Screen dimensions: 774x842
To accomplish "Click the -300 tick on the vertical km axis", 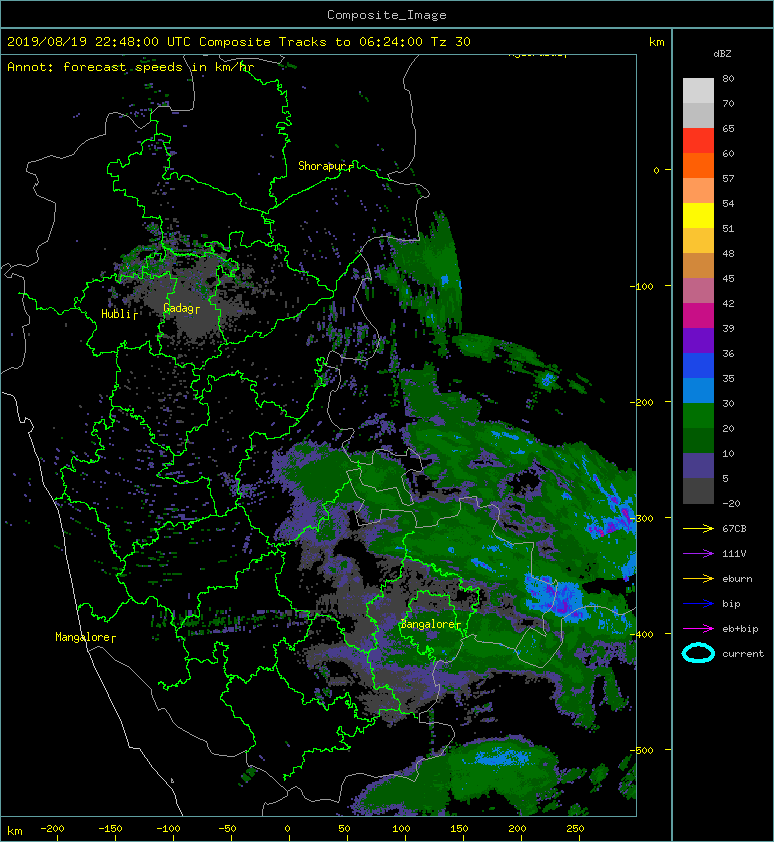I will pyautogui.click(x=641, y=518).
